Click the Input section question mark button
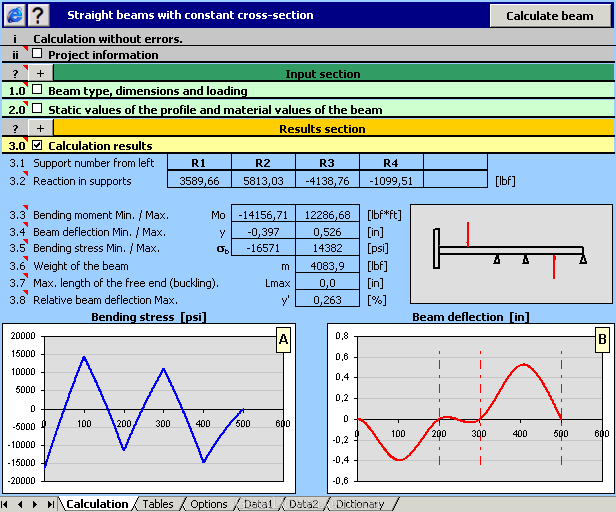The height and width of the screenshot is (512, 616). 15,73
